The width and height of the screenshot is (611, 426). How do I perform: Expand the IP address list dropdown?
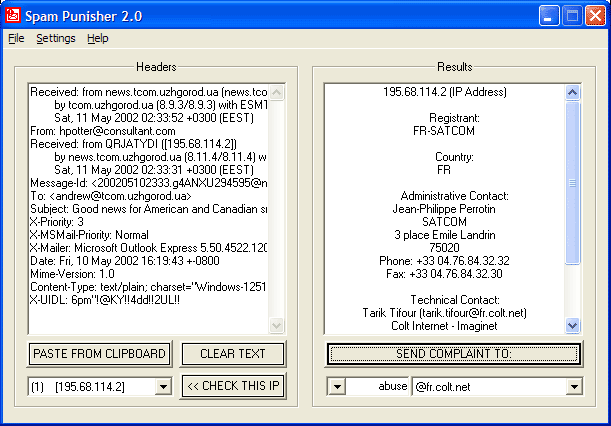163,387
